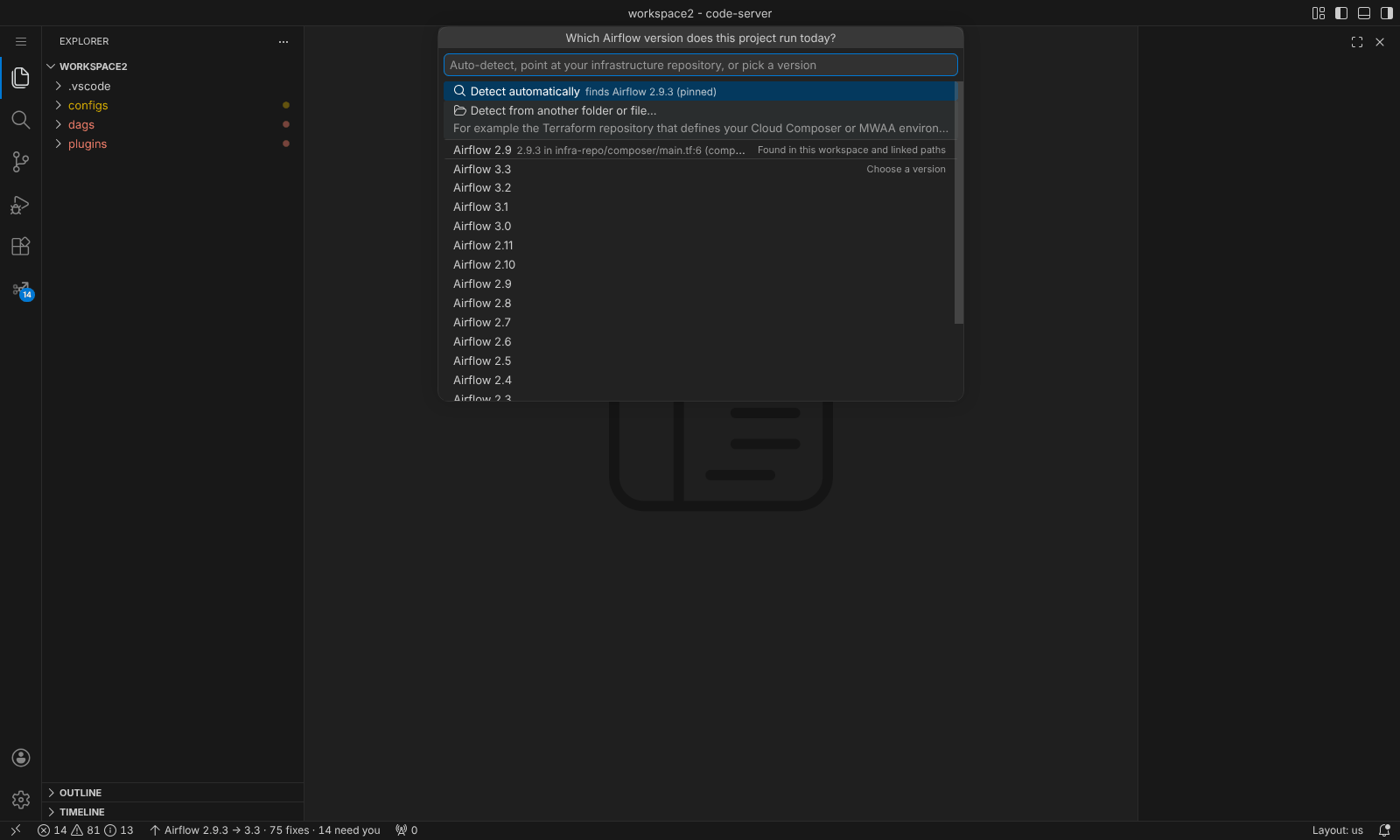
Task: Open the notifications bell
Action: click(x=1384, y=830)
